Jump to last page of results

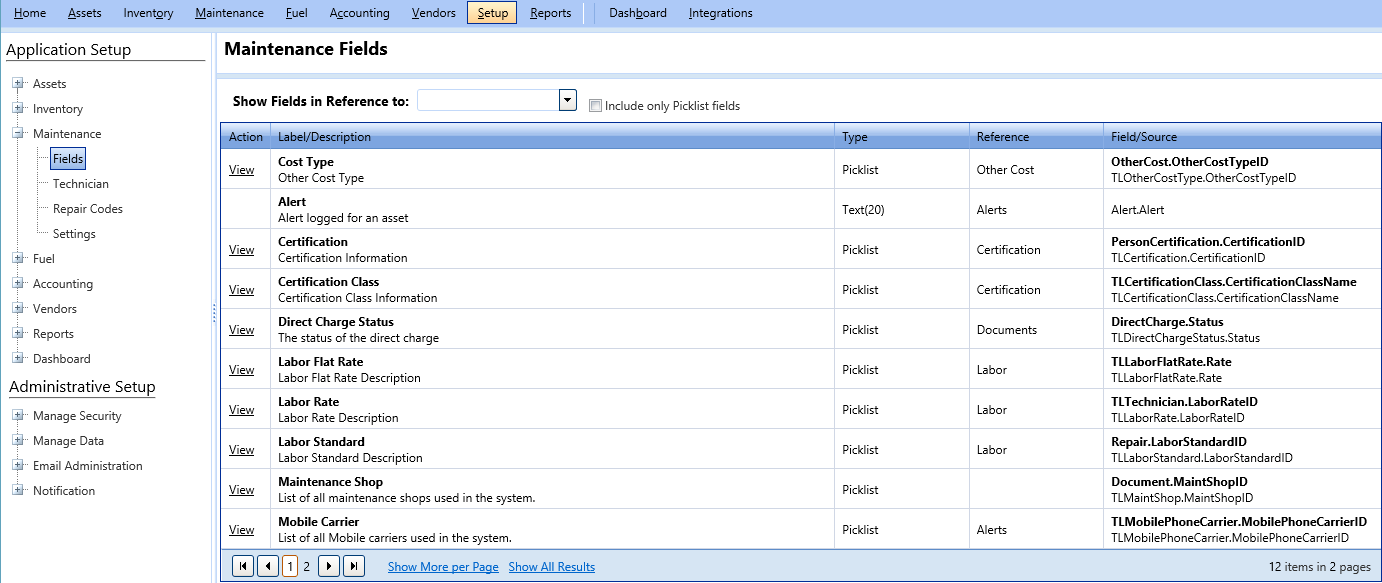click(x=354, y=567)
